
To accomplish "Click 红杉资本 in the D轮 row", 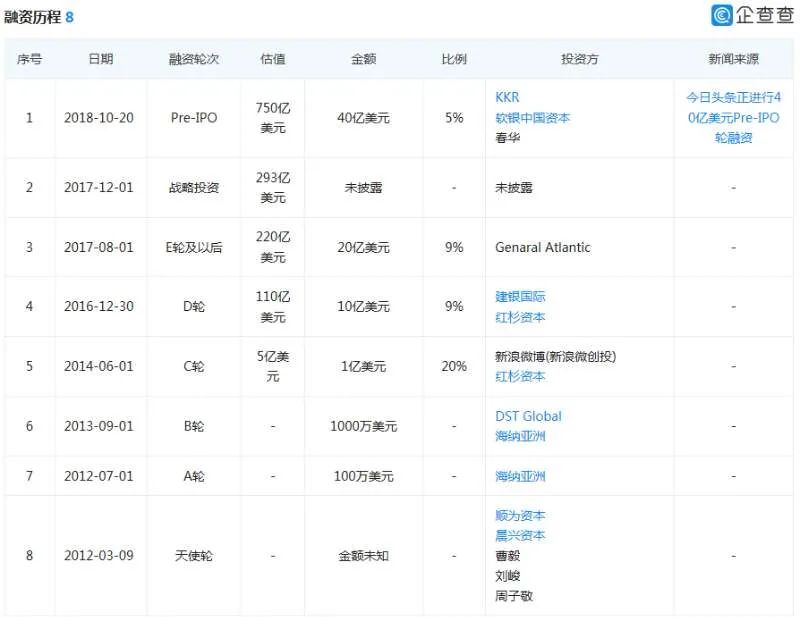I will [520, 317].
